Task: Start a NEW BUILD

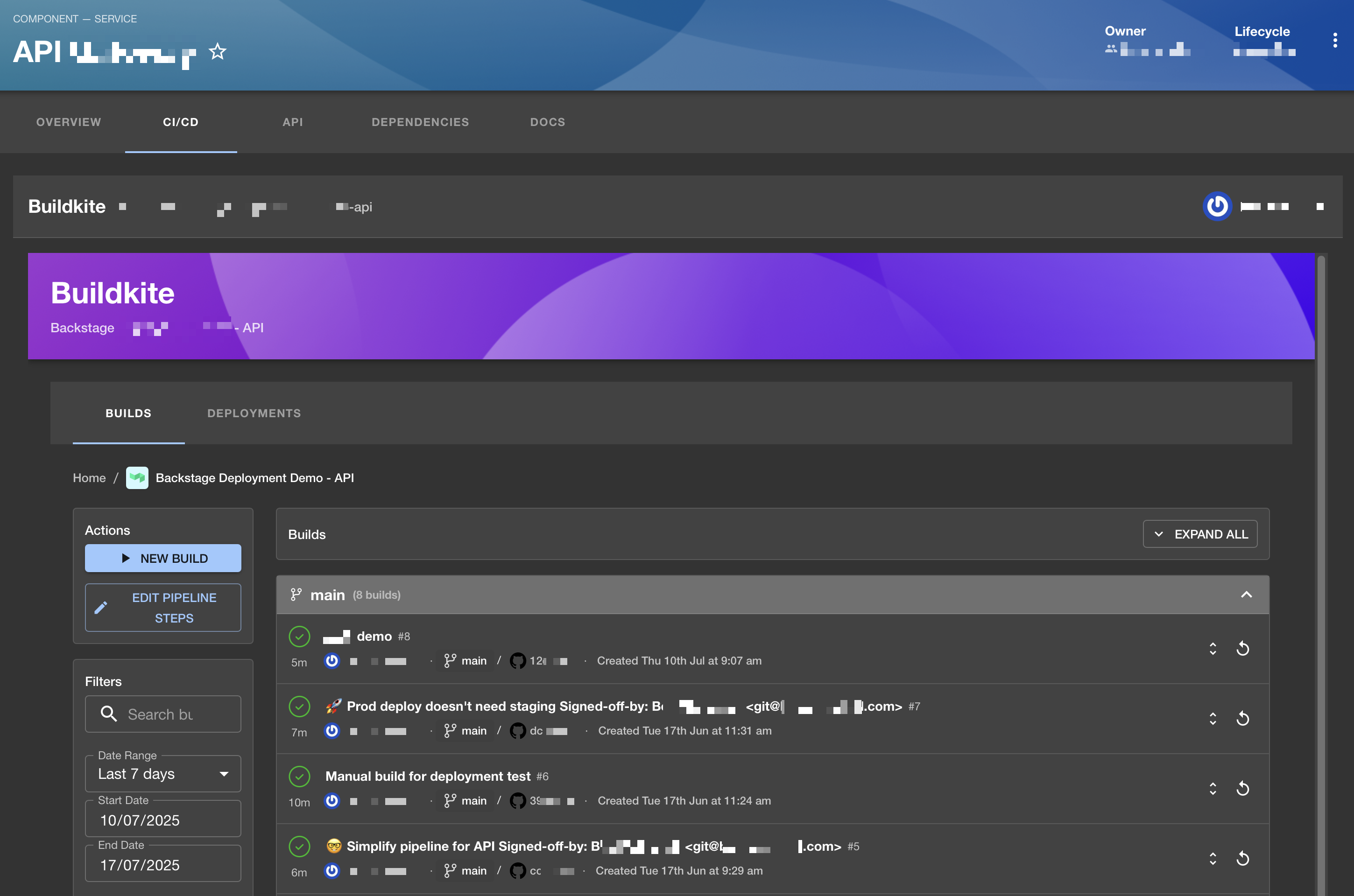Action: (x=163, y=558)
